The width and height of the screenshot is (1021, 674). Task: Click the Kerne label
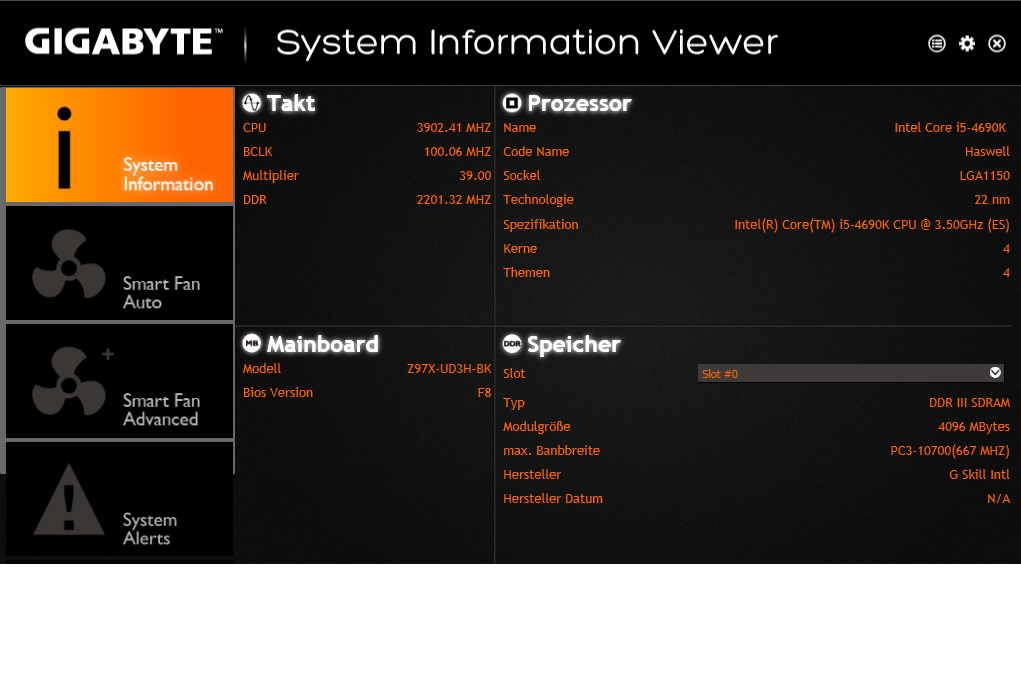(520, 249)
